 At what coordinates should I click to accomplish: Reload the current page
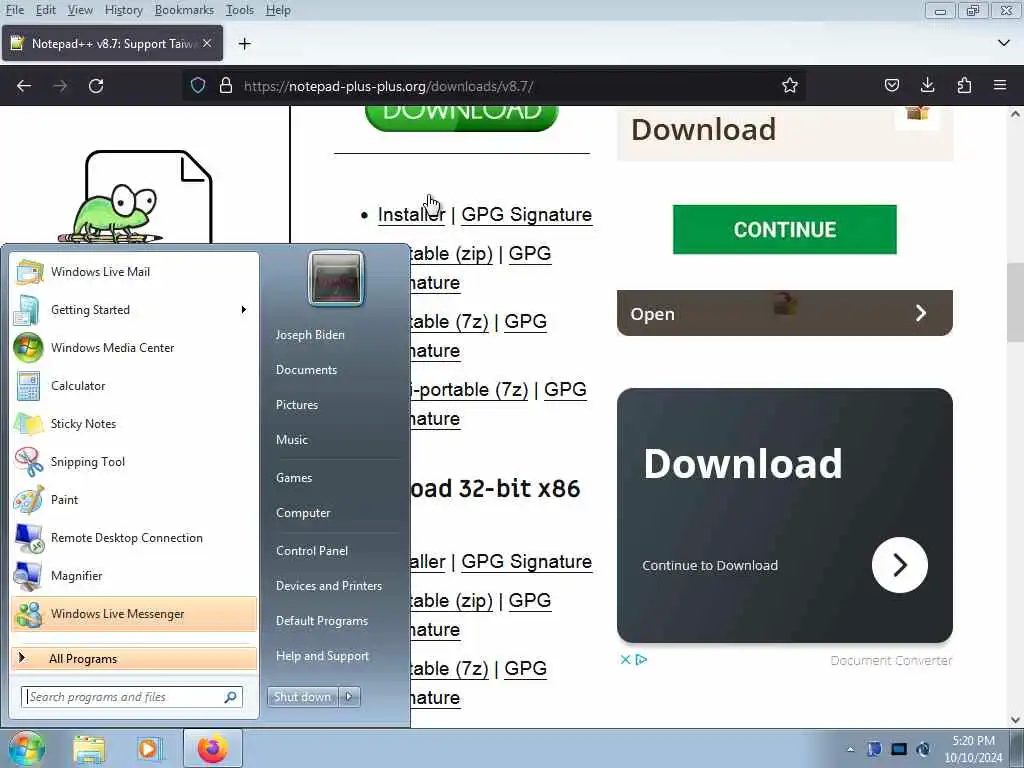tap(96, 86)
